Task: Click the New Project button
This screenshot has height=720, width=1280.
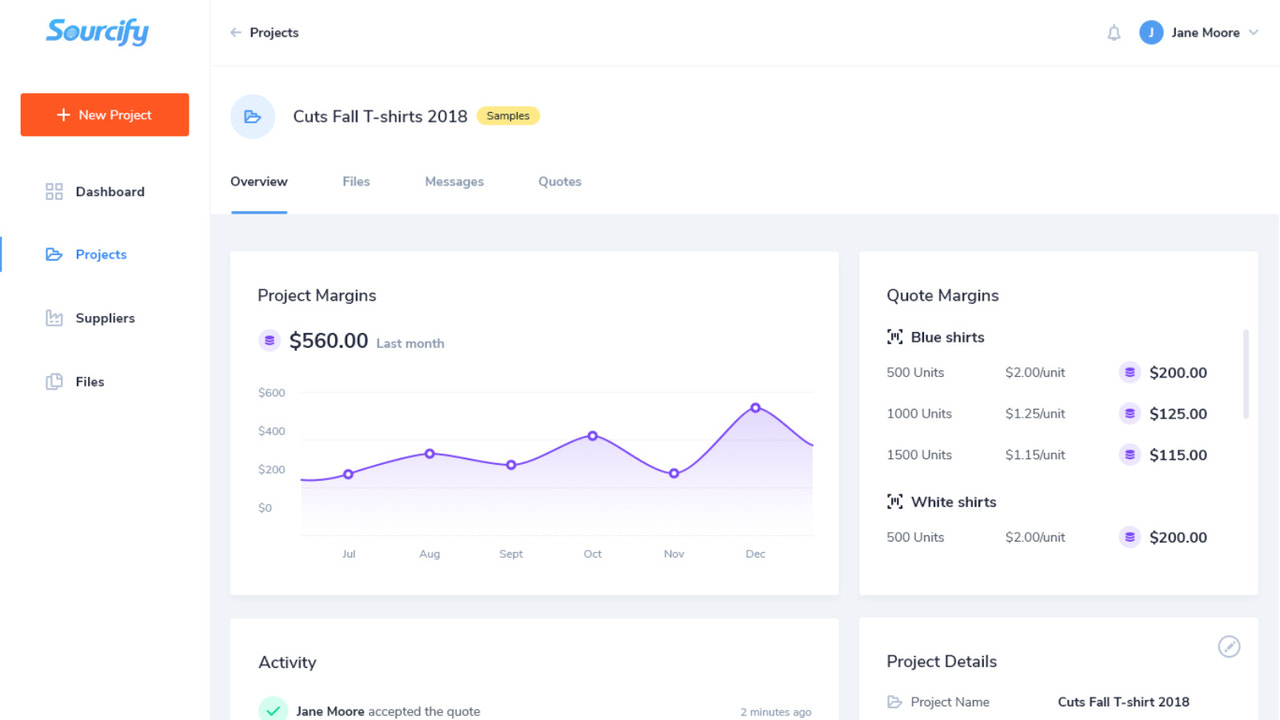Action: pyautogui.click(x=104, y=114)
